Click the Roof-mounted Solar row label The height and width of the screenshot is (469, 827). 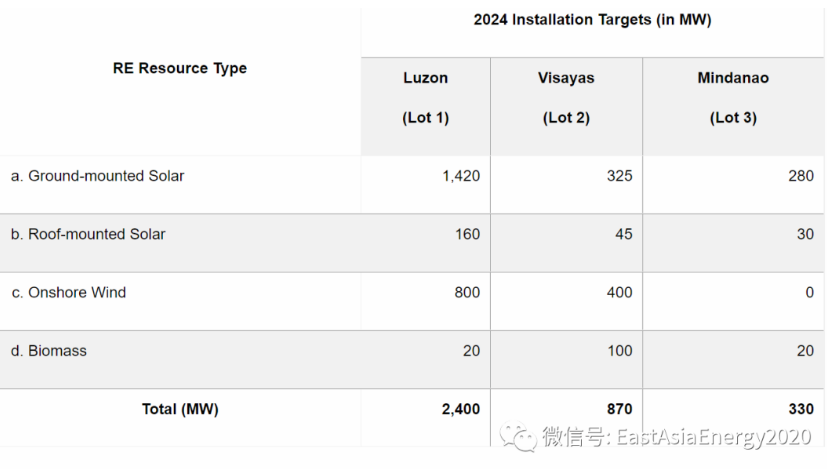(88, 234)
